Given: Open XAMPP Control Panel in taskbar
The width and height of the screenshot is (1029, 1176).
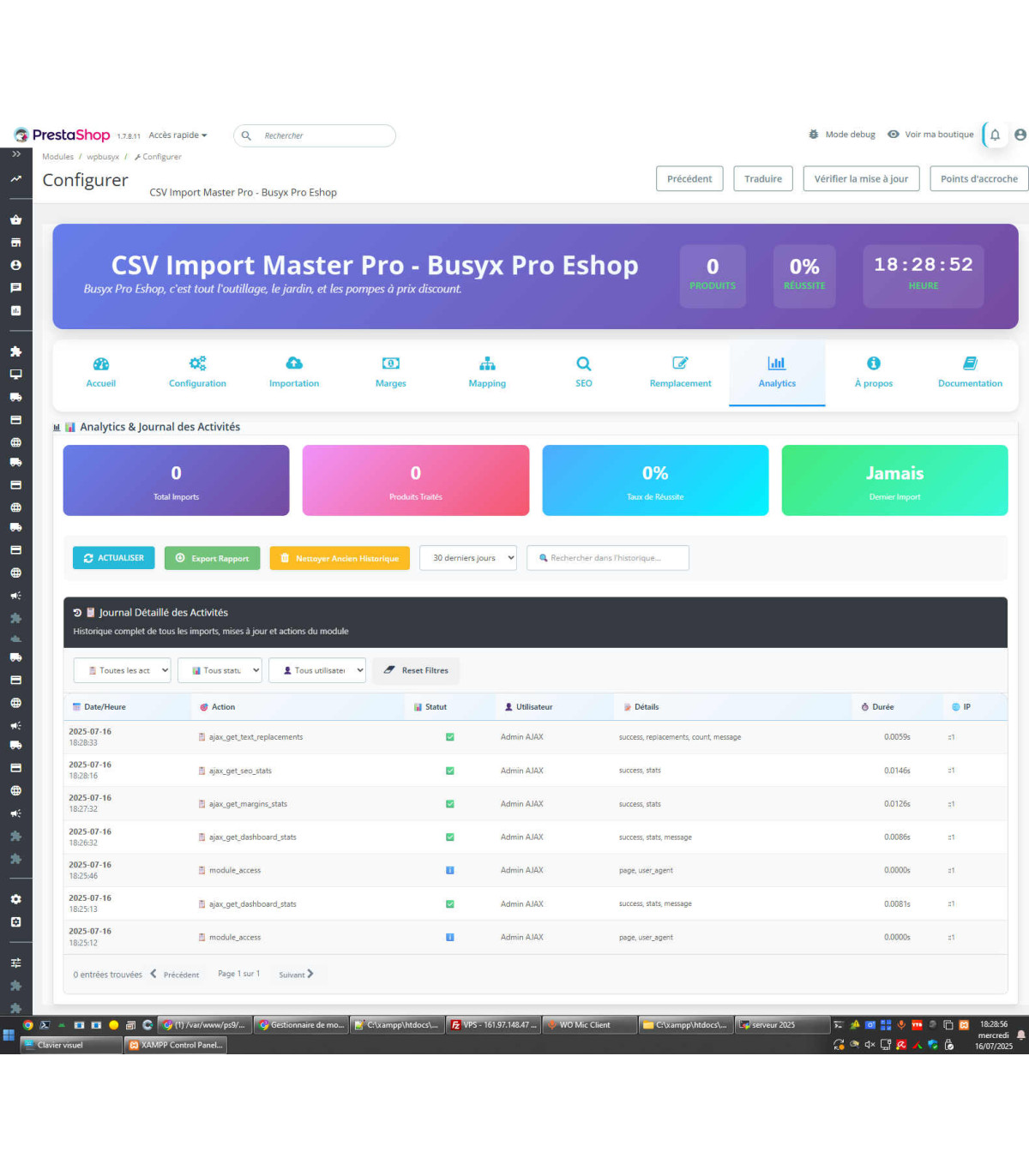Looking at the screenshot, I should pyautogui.click(x=176, y=1045).
